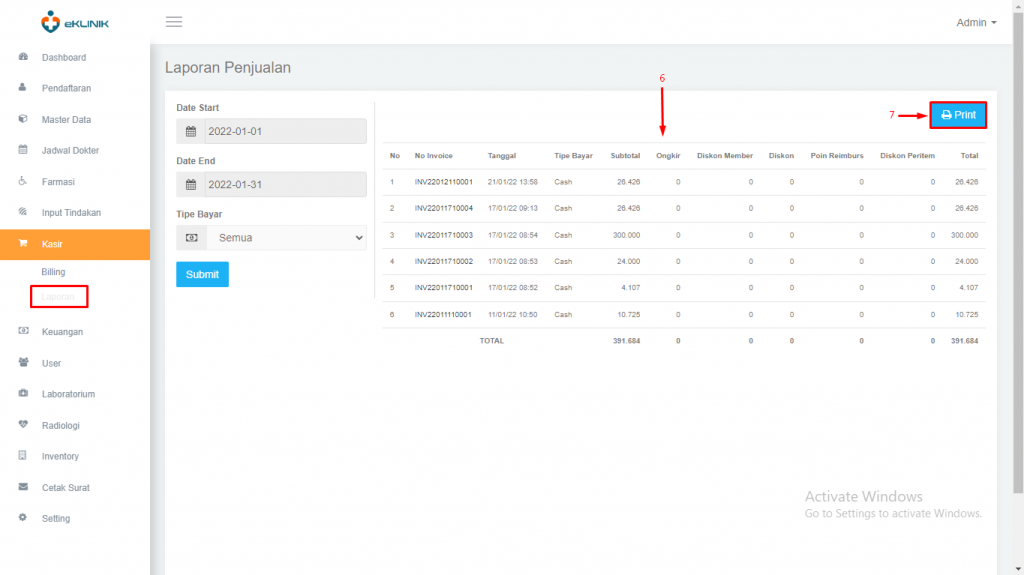Viewport: 1024px width, 575px height.
Task: Open Dashboard from sidebar icon
Action: 24,57
